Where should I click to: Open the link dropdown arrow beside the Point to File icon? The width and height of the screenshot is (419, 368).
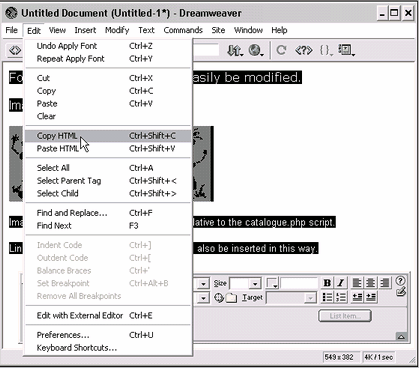click(x=204, y=298)
